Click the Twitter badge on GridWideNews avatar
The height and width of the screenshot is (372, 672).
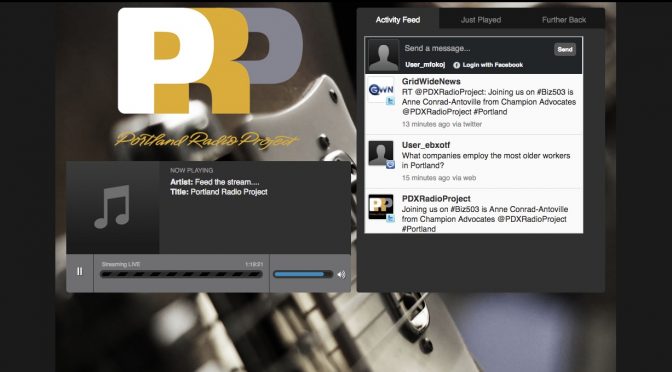pyautogui.click(x=390, y=101)
